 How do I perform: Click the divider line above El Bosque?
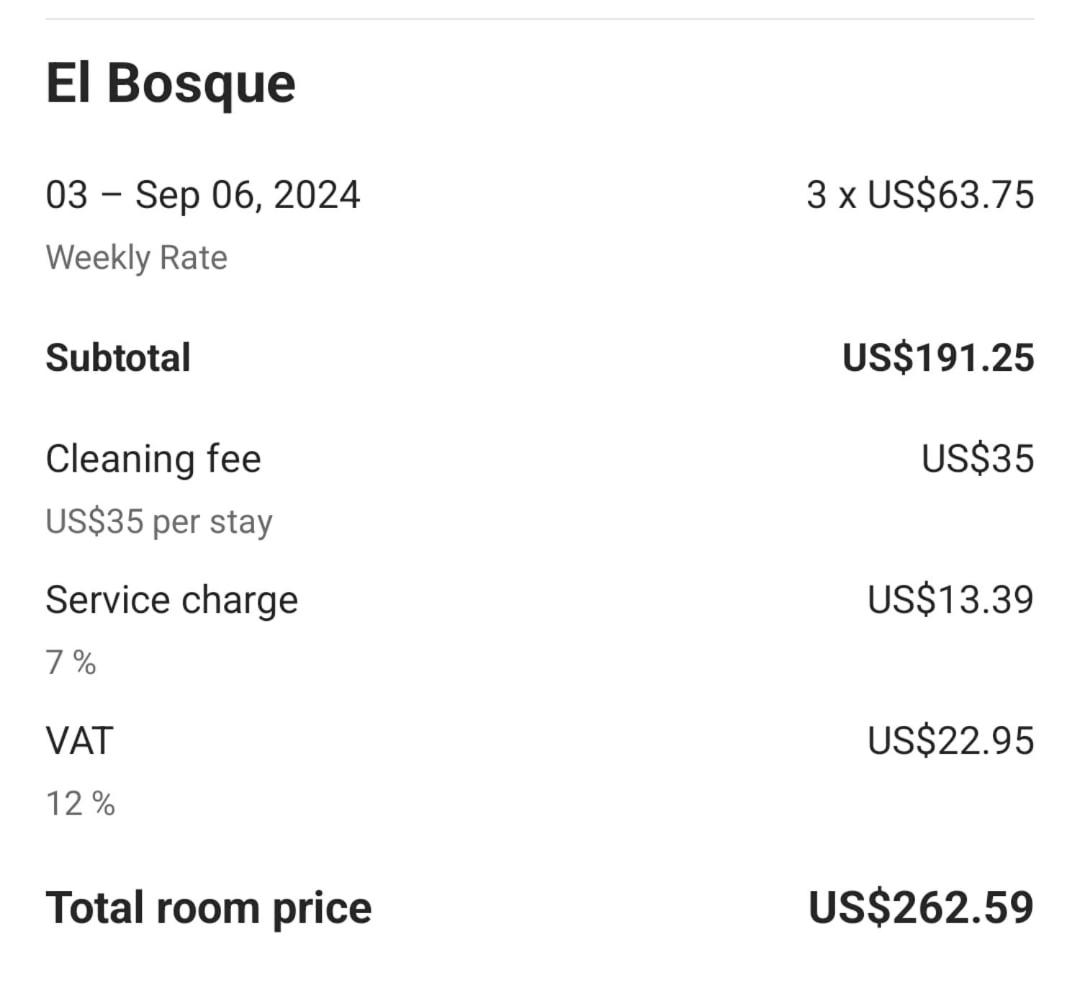[540, 19]
